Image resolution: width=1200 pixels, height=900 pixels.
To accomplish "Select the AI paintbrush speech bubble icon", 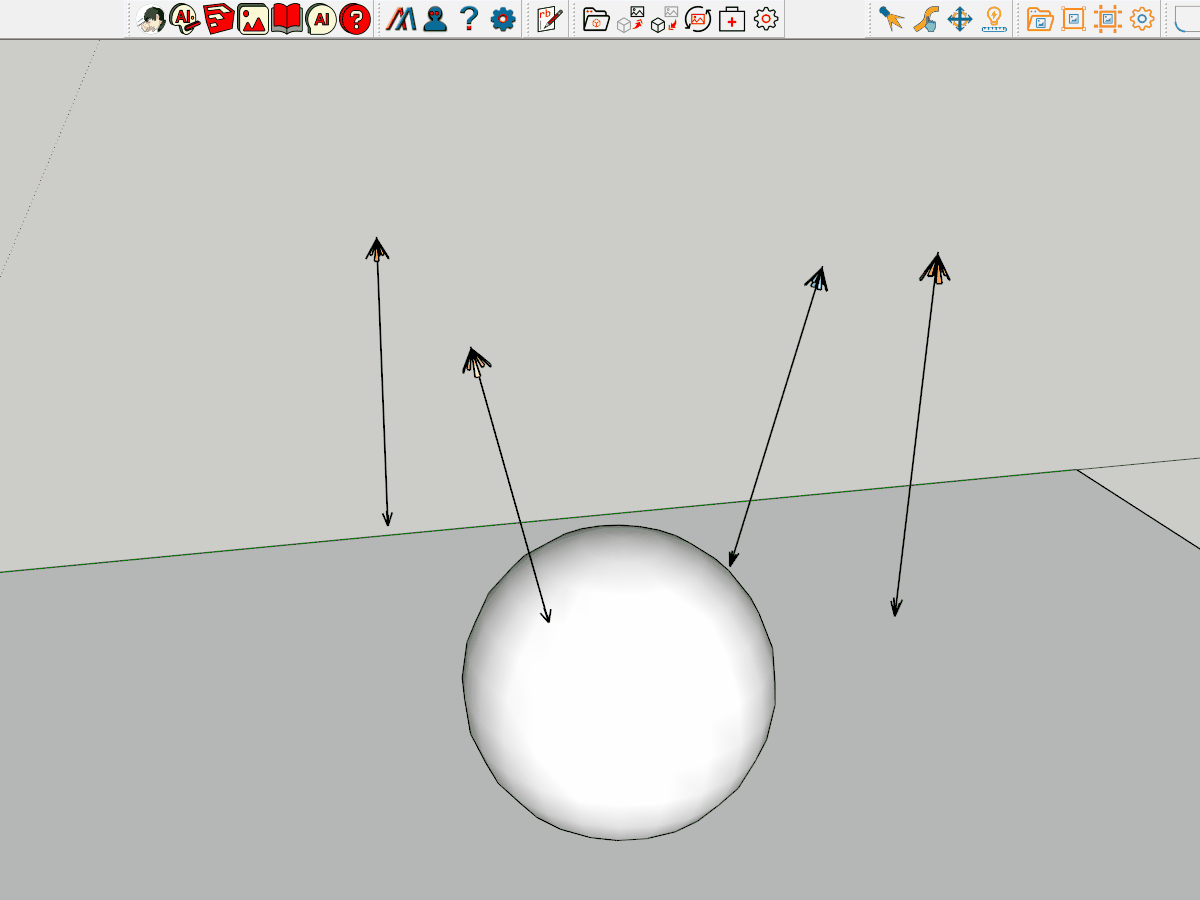I will [x=185, y=19].
